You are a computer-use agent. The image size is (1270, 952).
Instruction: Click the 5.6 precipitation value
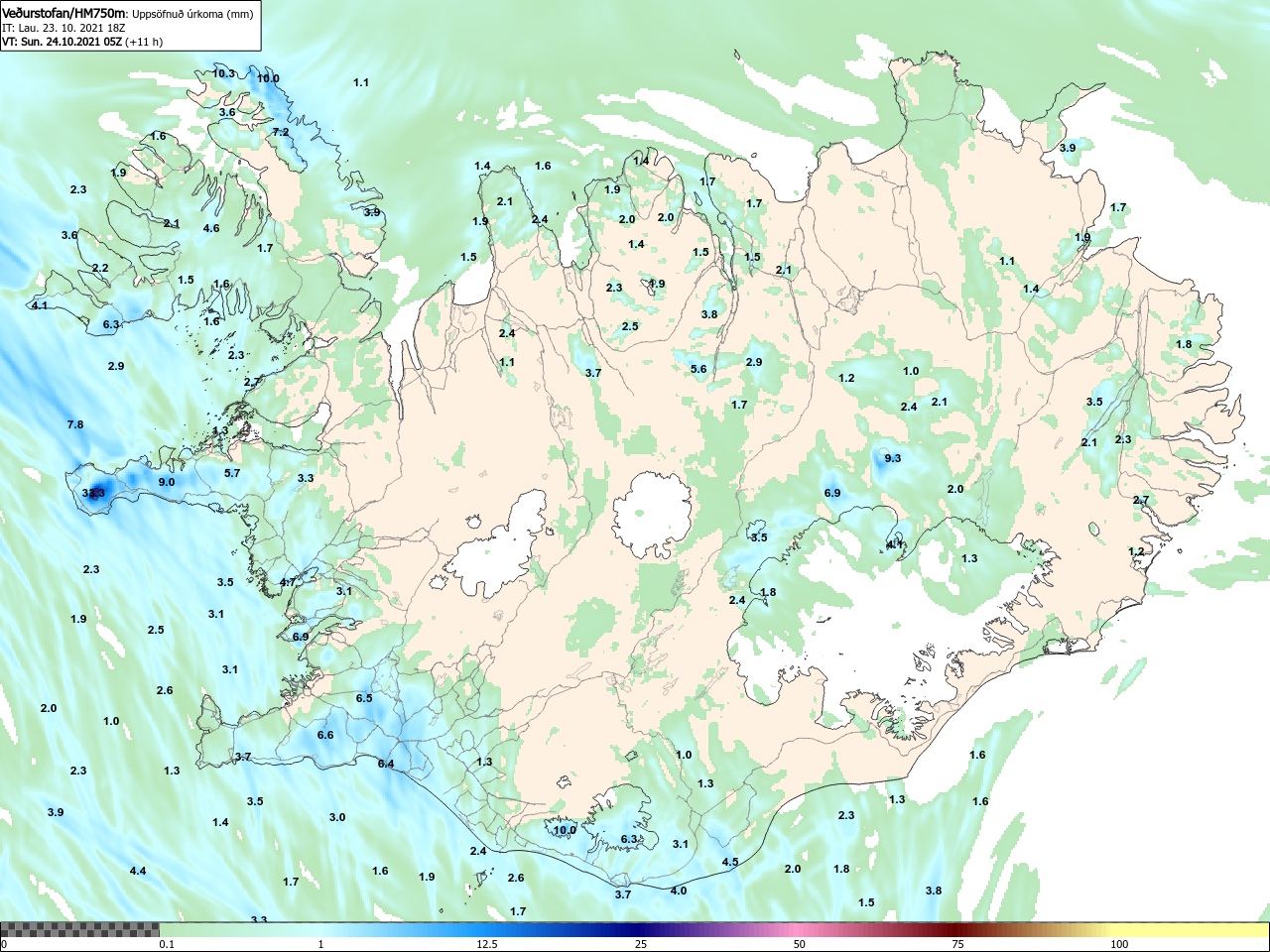coord(698,369)
